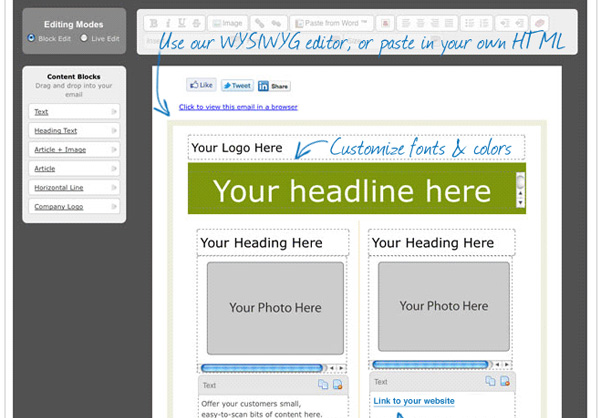Screen dimensions: 599x418
Task: Open the view this email in browser link
Action: click(238, 107)
